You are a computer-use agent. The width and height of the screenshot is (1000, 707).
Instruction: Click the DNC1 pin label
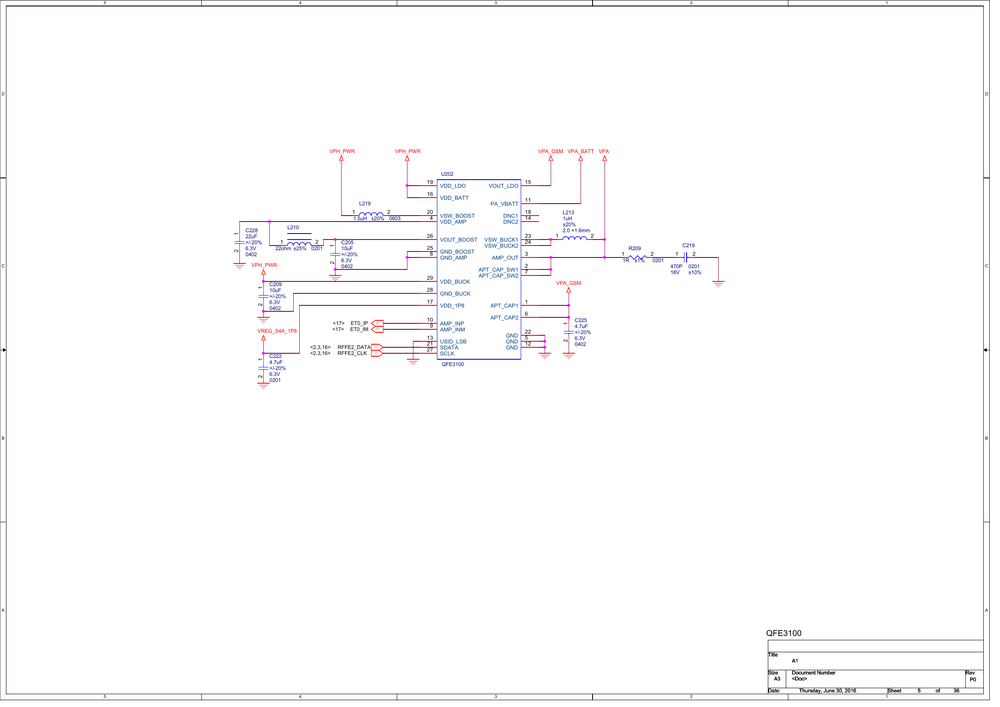tap(511, 216)
